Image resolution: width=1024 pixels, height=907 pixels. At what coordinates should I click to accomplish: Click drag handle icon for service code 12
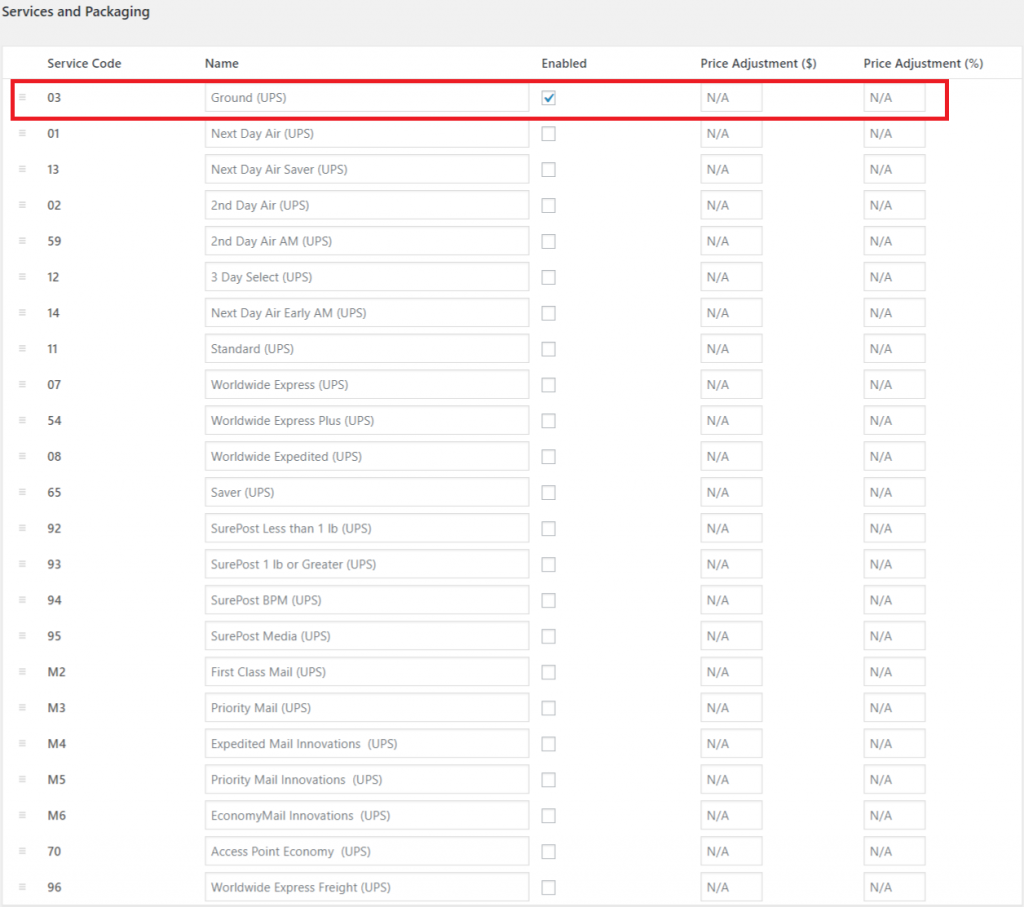click(22, 277)
